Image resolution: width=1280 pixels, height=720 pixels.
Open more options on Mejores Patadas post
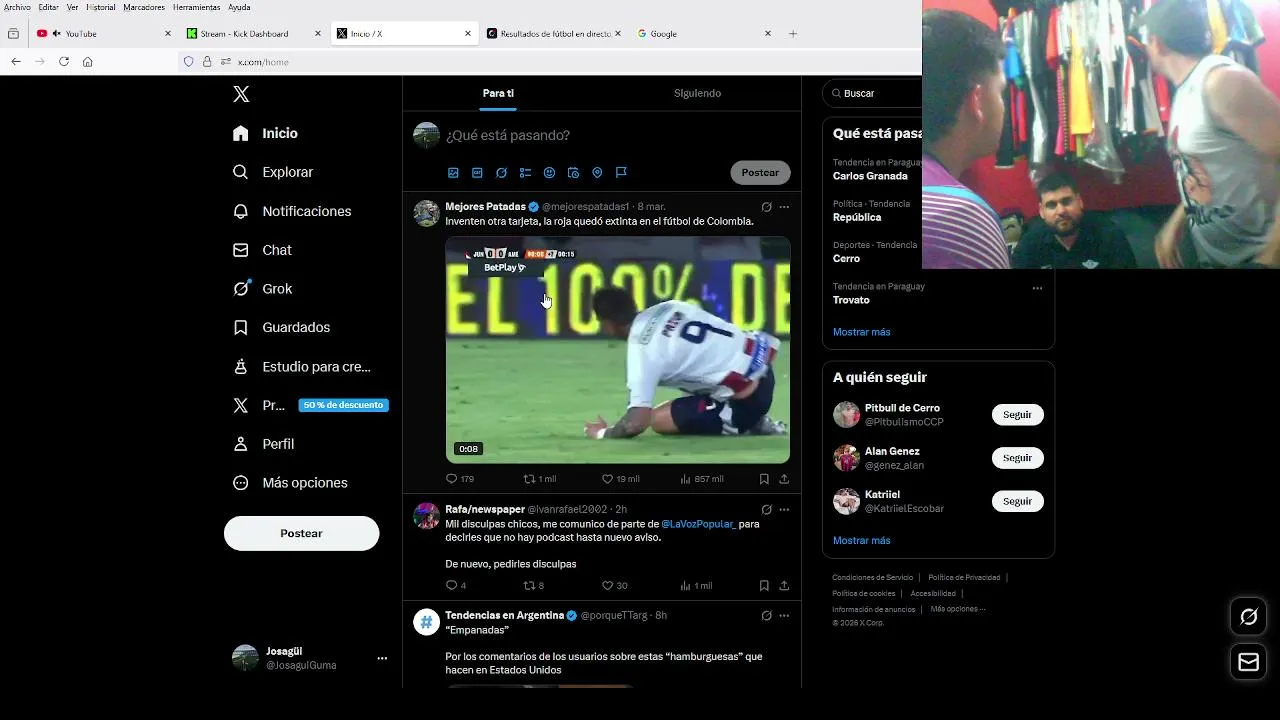point(784,207)
